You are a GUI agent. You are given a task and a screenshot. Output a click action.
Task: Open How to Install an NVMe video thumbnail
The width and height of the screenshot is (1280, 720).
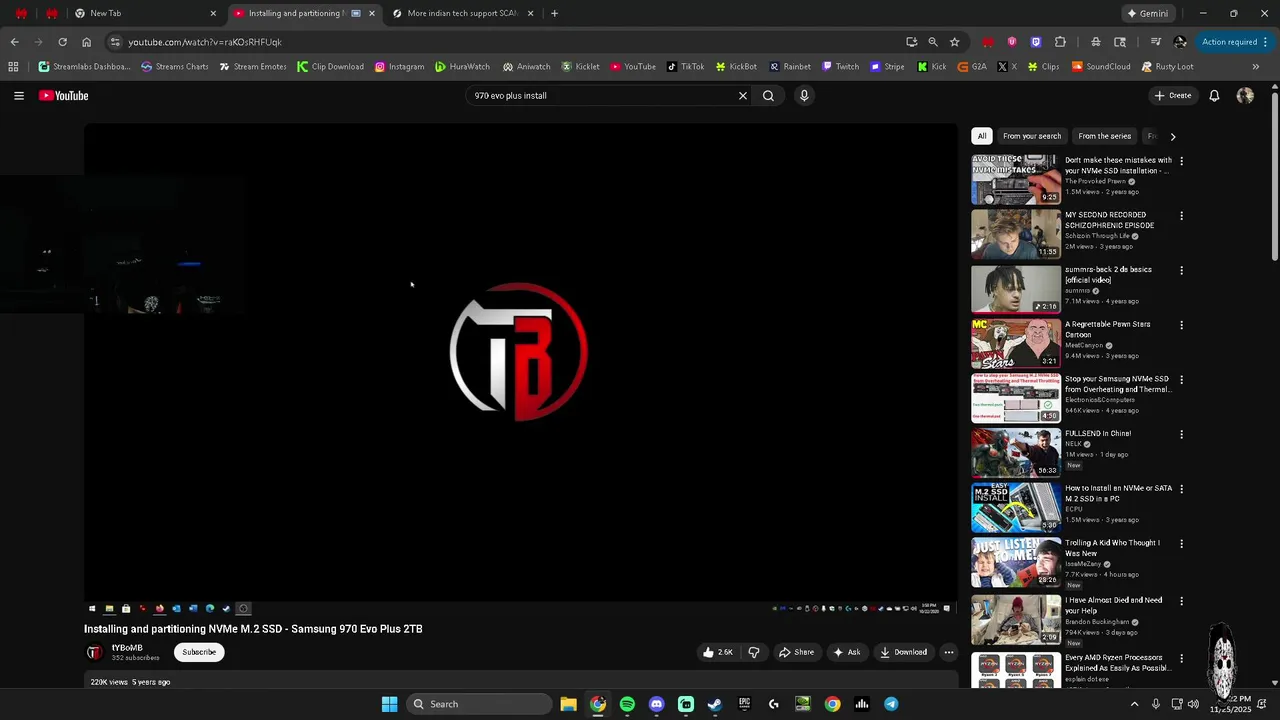click(1016, 507)
